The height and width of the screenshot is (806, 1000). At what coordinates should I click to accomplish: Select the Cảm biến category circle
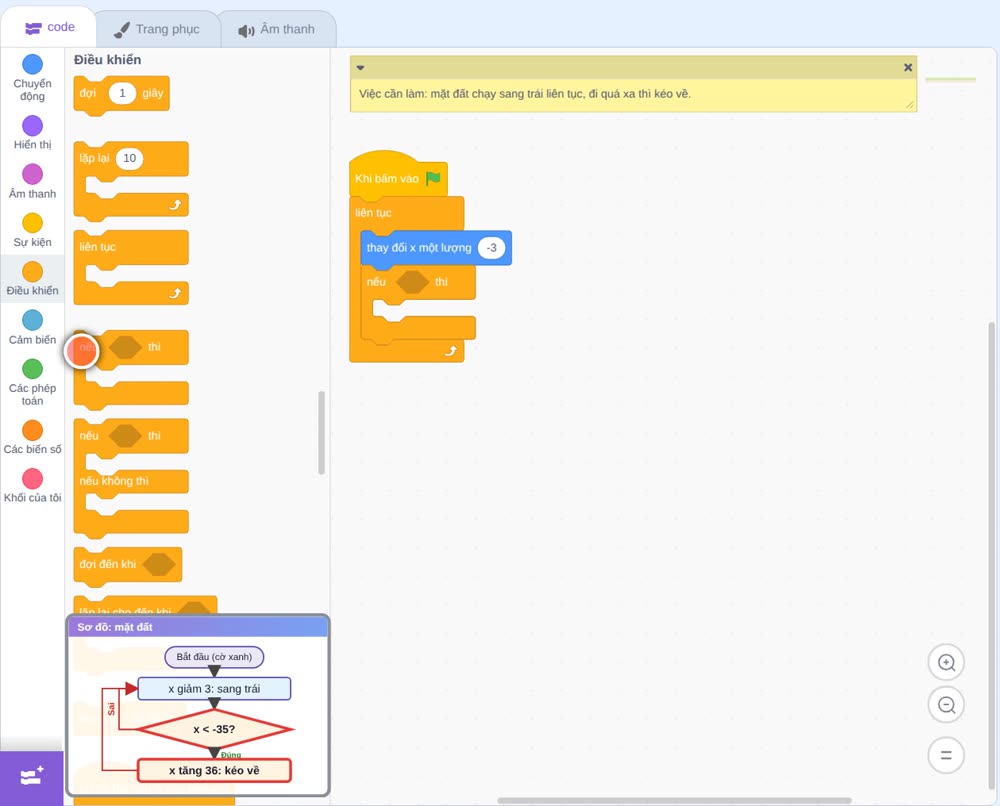[33, 320]
